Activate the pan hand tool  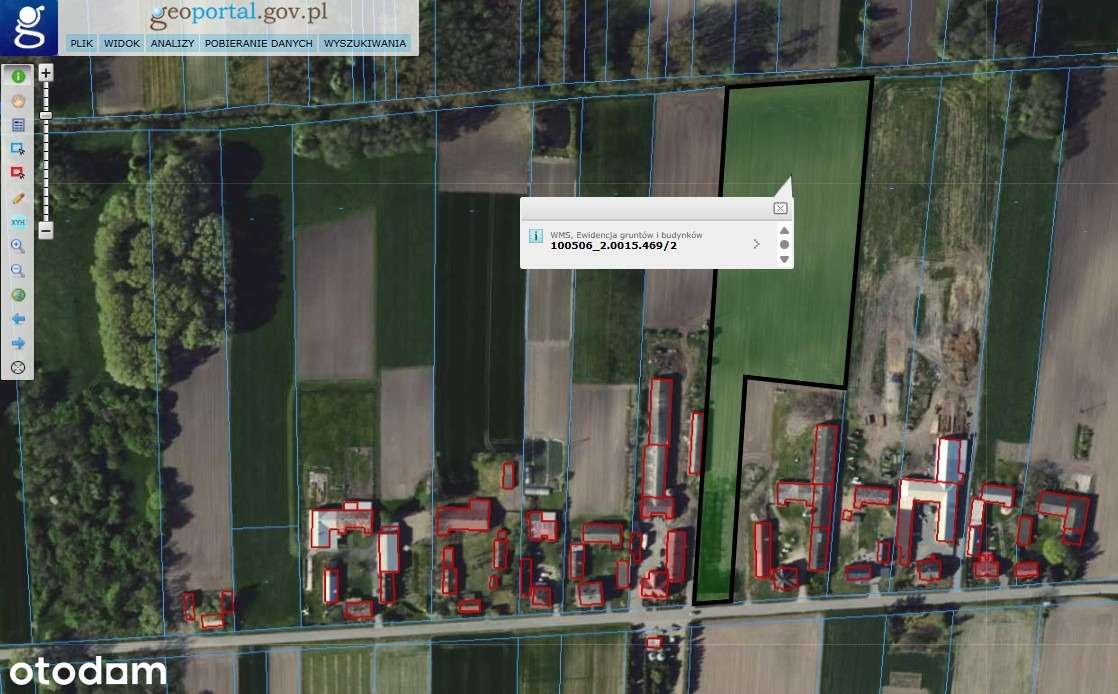click(18, 101)
